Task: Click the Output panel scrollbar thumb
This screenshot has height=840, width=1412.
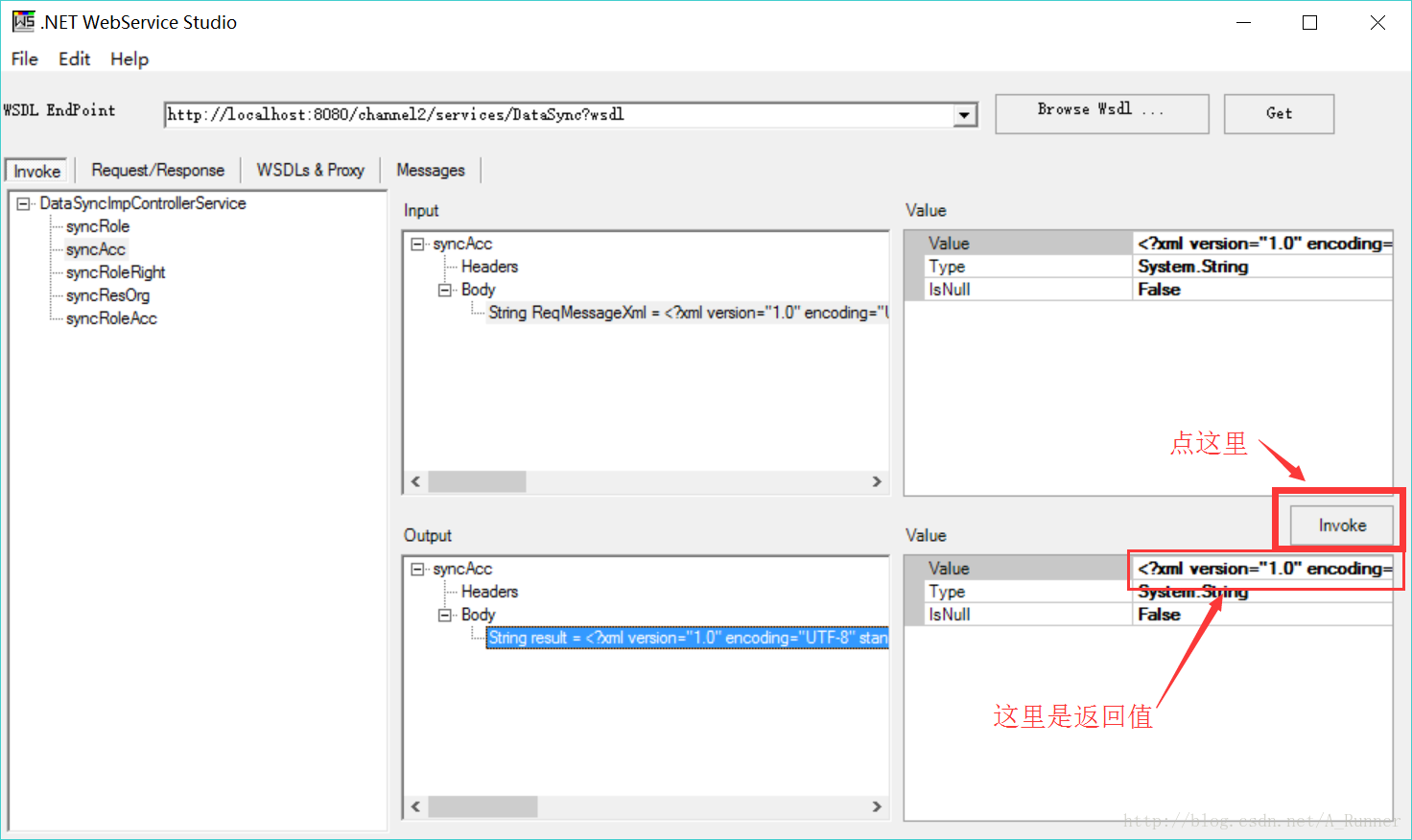Action: (482, 806)
